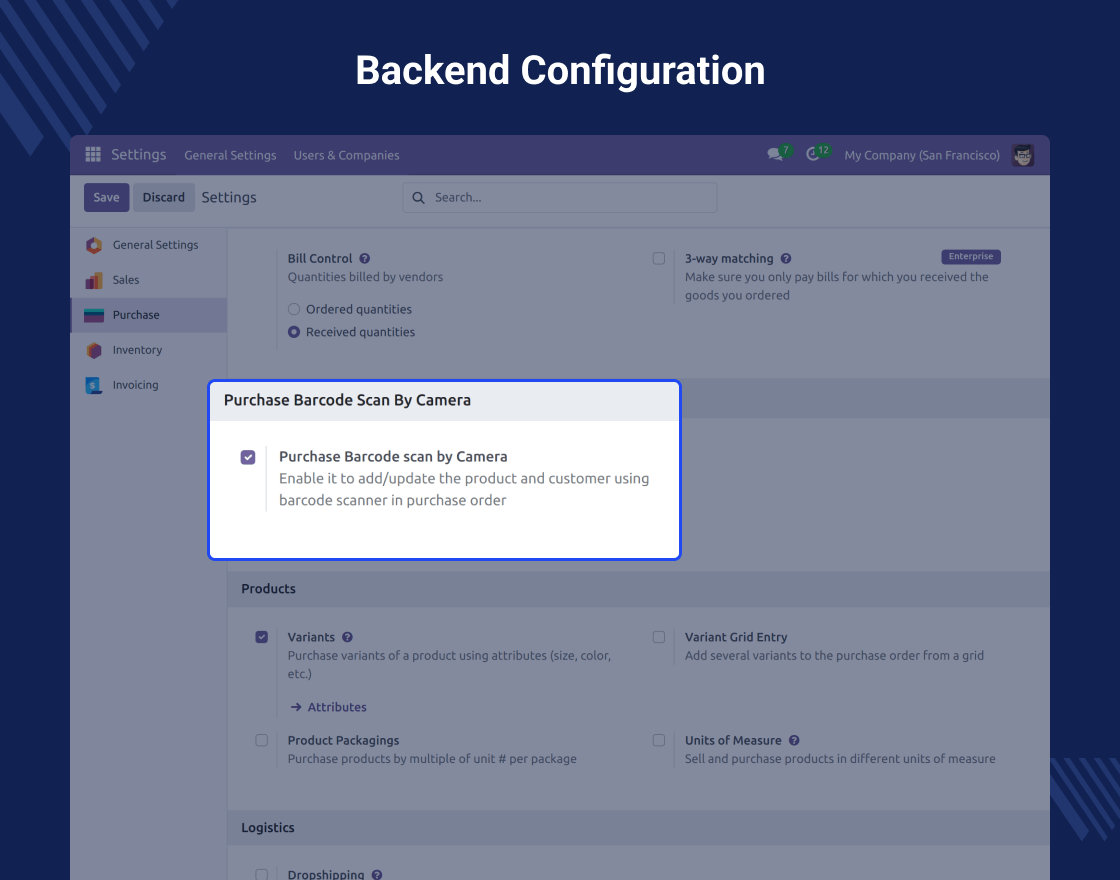Open the apps grid menu icon

(x=93, y=155)
